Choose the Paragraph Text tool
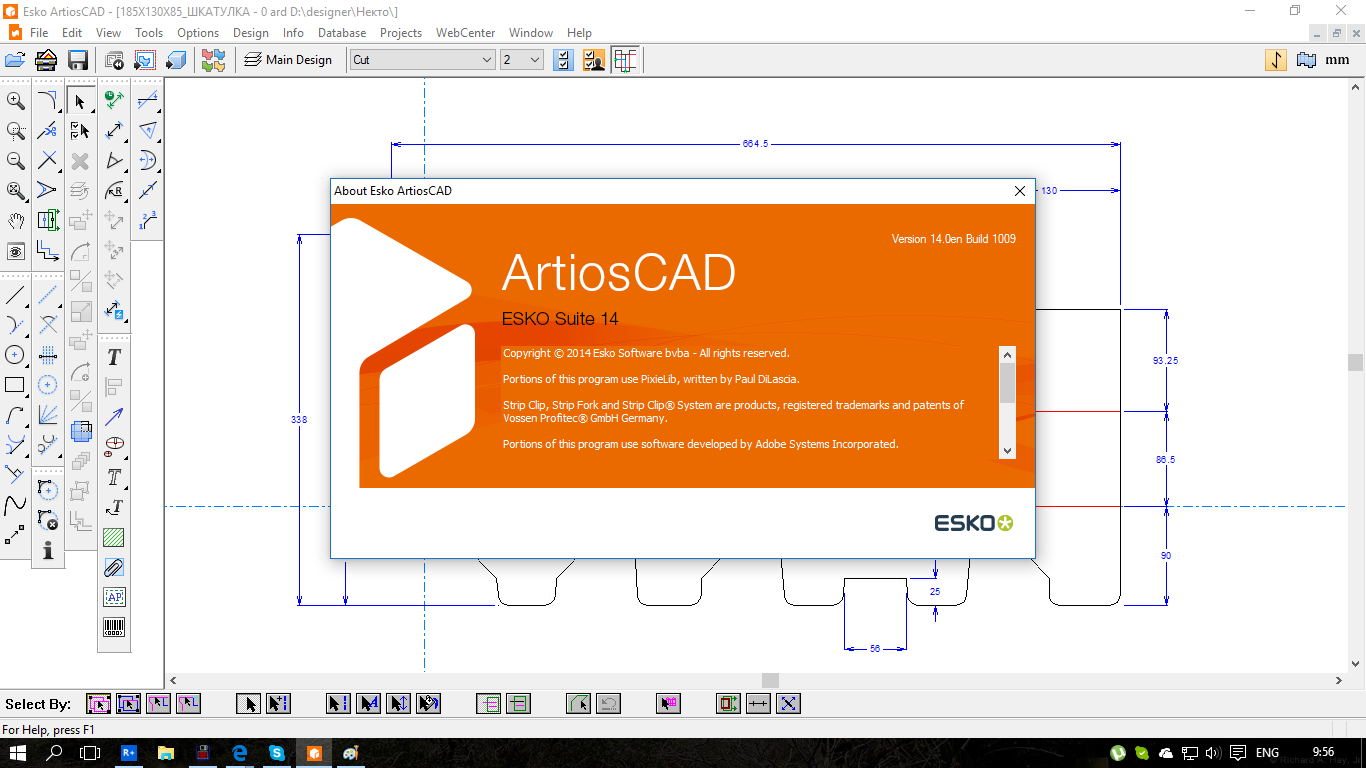The width and height of the screenshot is (1366, 768). point(114,477)
